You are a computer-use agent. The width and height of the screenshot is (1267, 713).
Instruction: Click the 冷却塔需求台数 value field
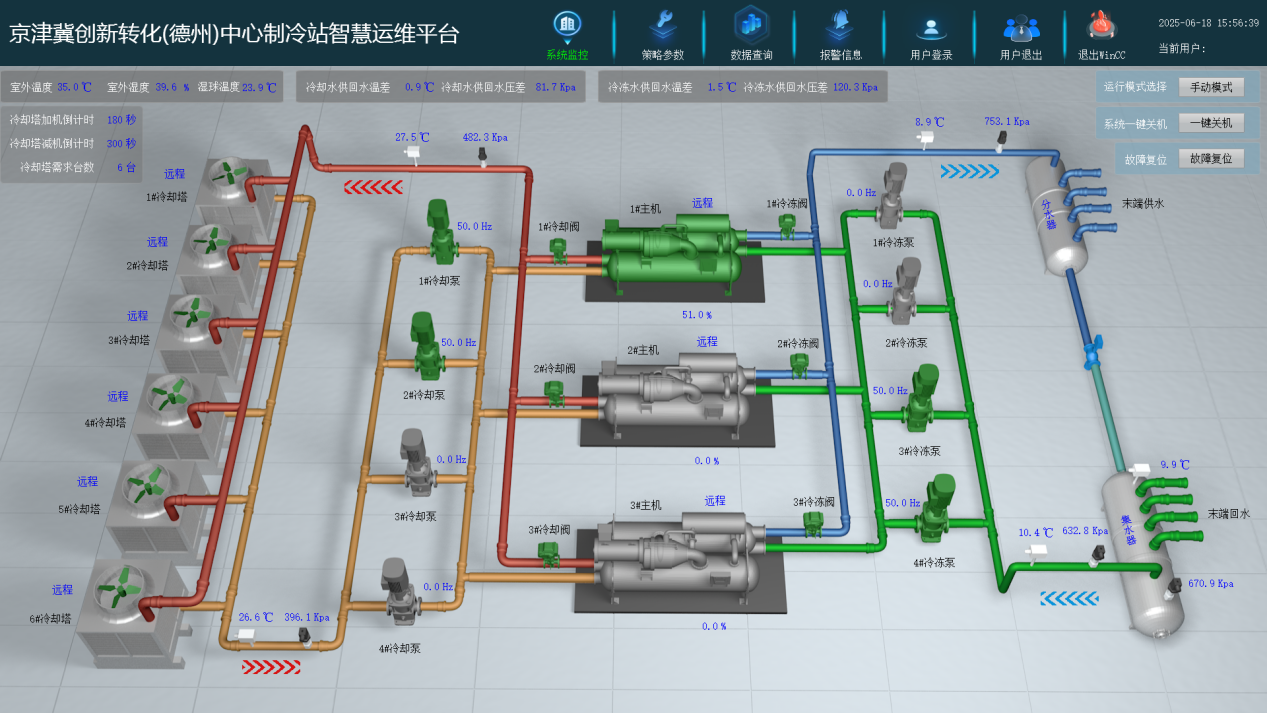125,168
